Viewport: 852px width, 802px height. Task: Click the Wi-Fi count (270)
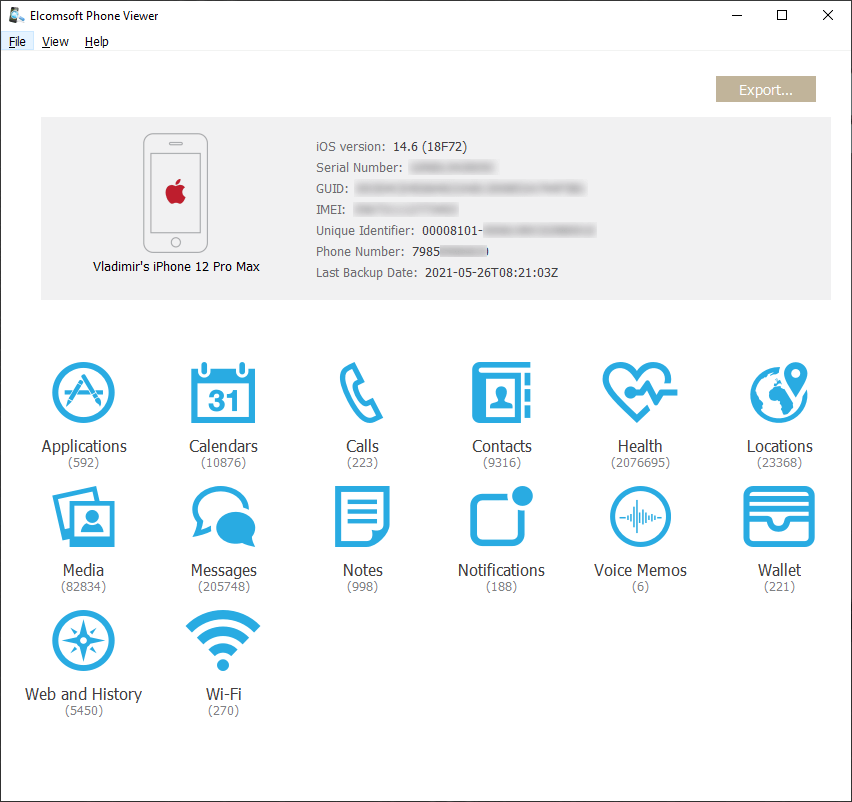click(x=223, y=710)
